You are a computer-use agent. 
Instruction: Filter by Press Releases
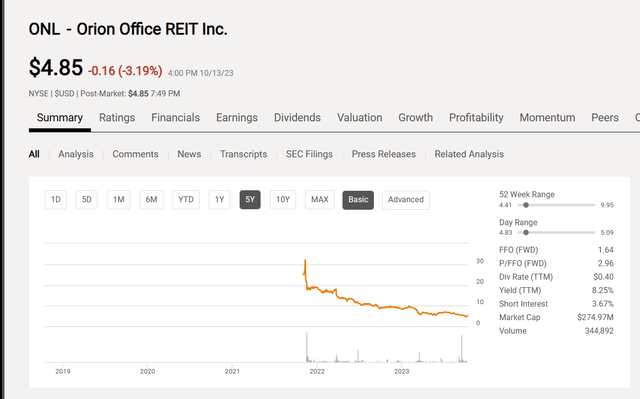point(384,154)
